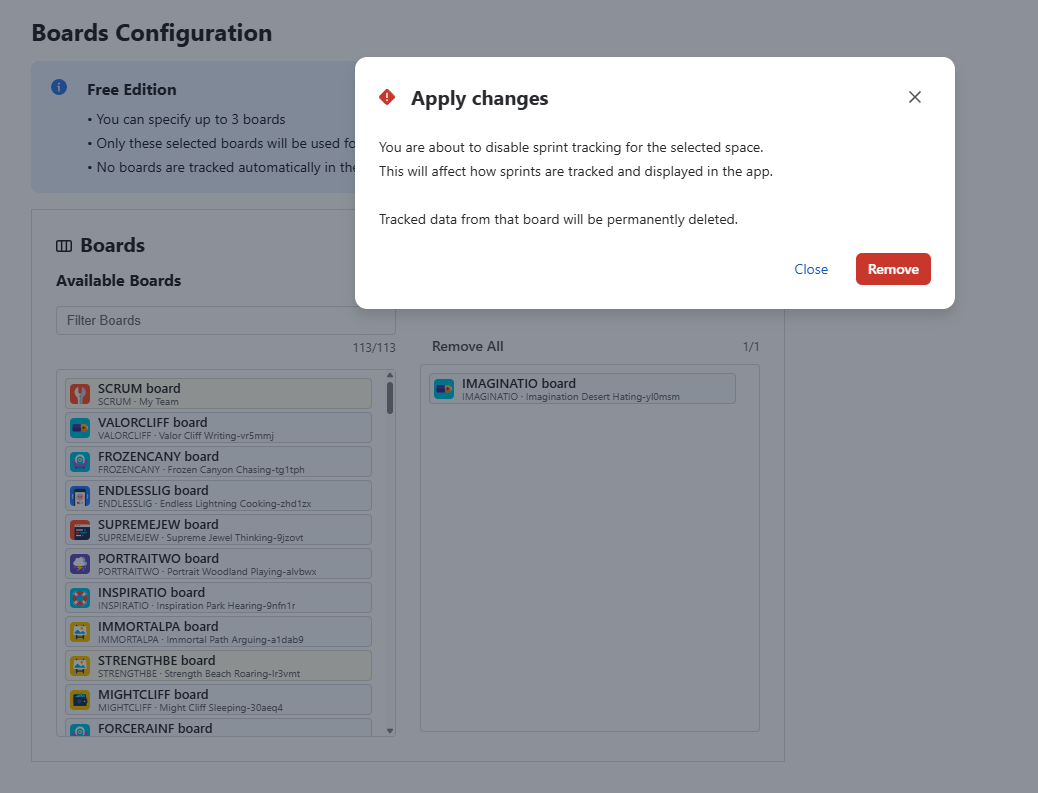Click the INSPIRATIO board project icon
The height and width of the screenshot is (793, 1038).
pos(80,598)
